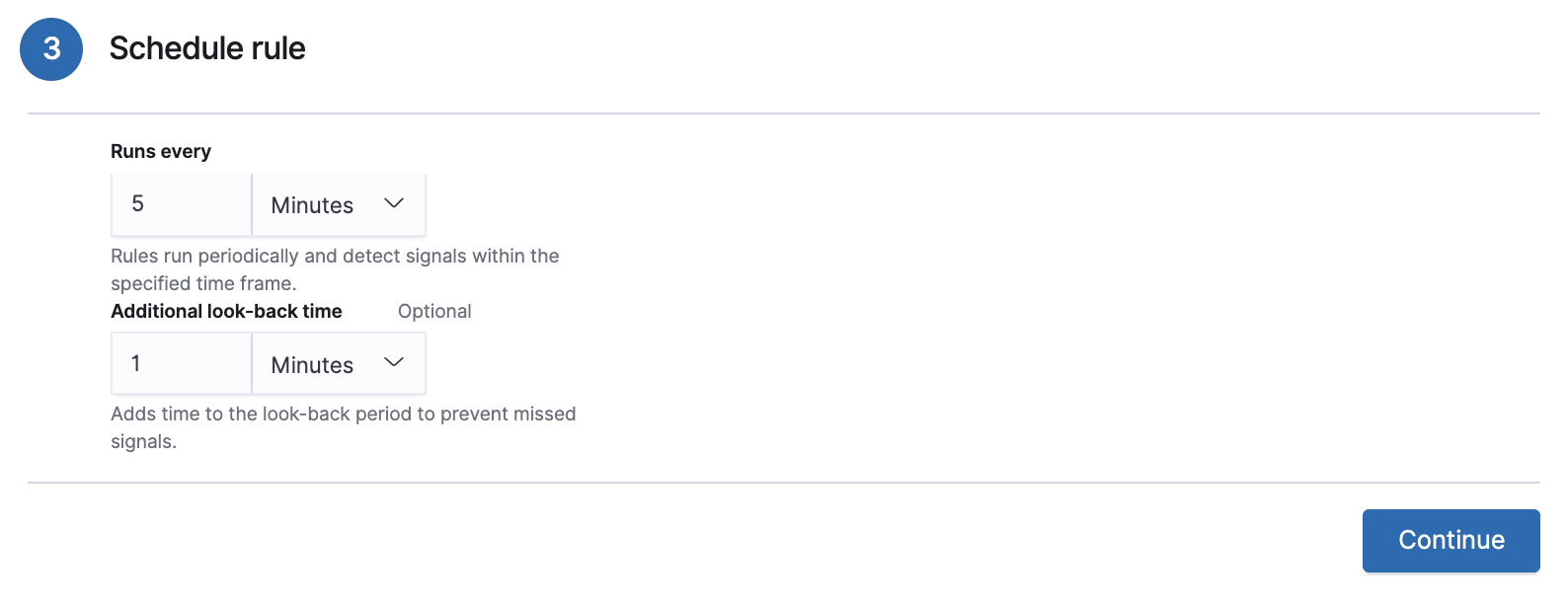
Task: Click the Runs every dropdown chevron arrow
Action: tap(394, 203)
